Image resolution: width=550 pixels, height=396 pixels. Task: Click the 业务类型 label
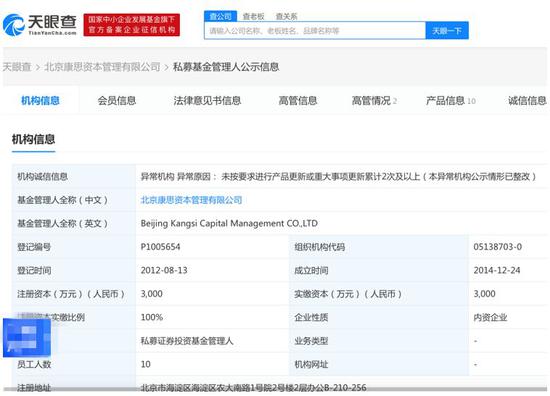311,341
